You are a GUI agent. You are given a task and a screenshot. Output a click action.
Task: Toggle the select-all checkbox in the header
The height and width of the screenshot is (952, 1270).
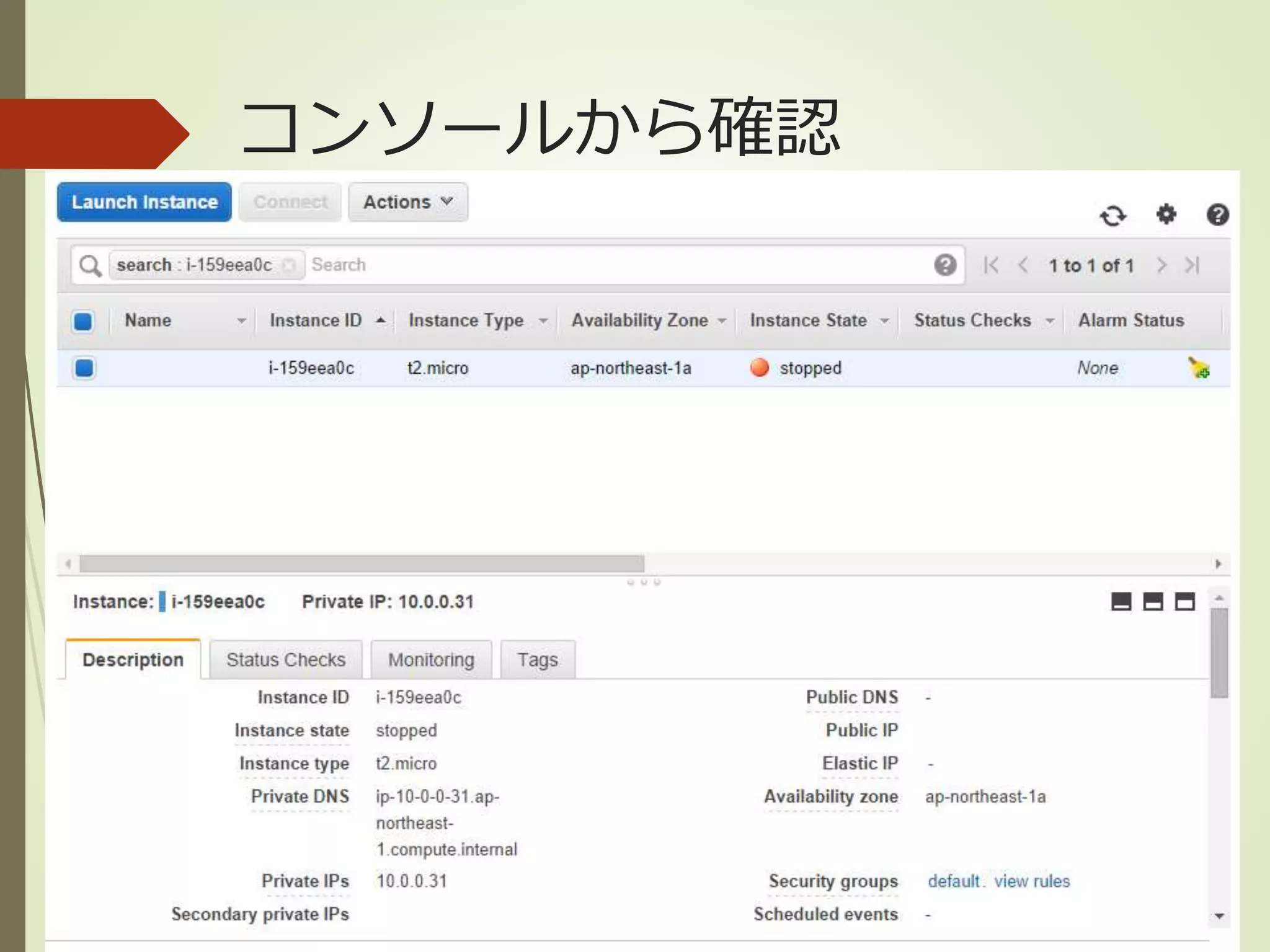click(83, 321)
